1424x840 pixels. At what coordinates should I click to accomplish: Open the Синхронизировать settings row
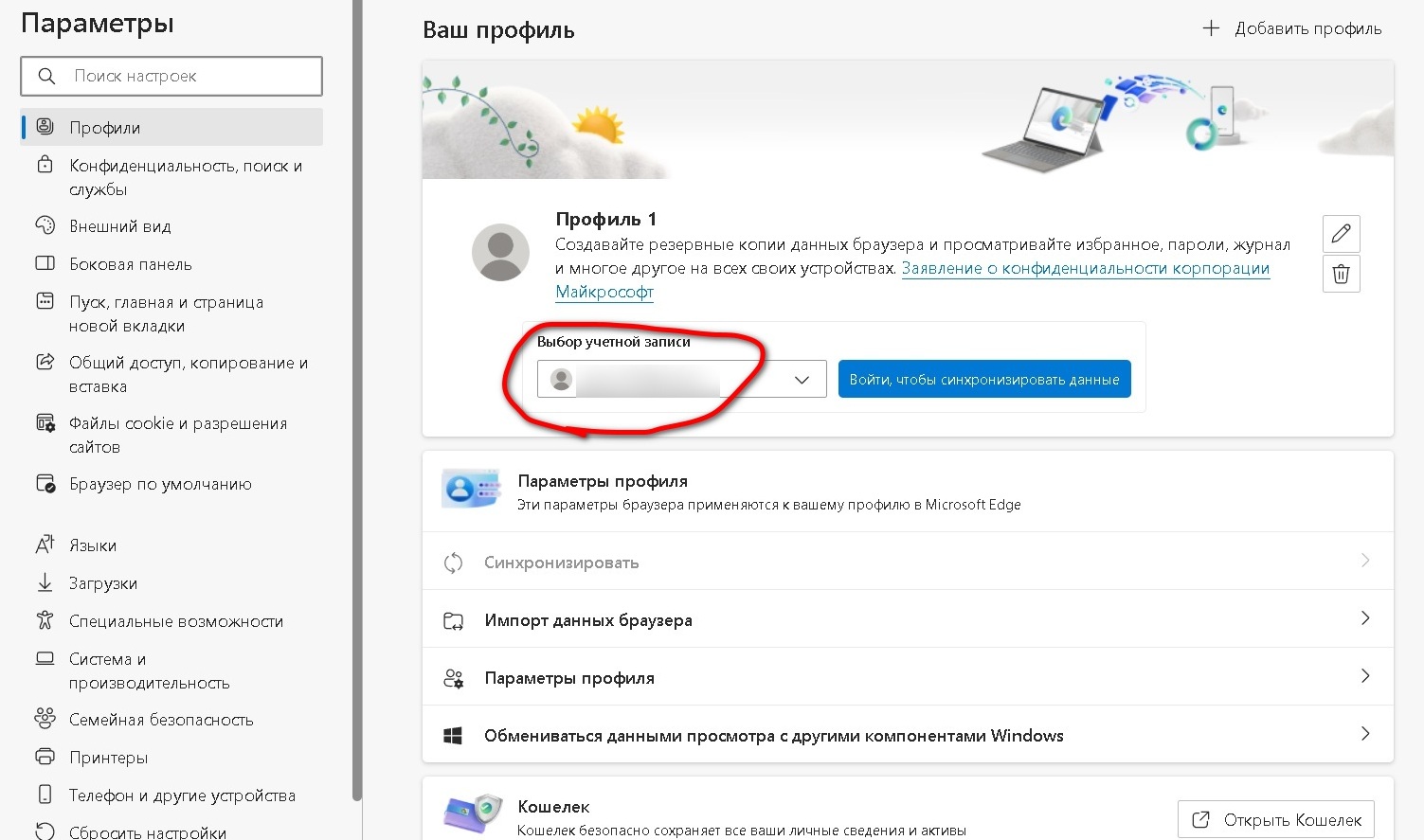pos(908,562)
